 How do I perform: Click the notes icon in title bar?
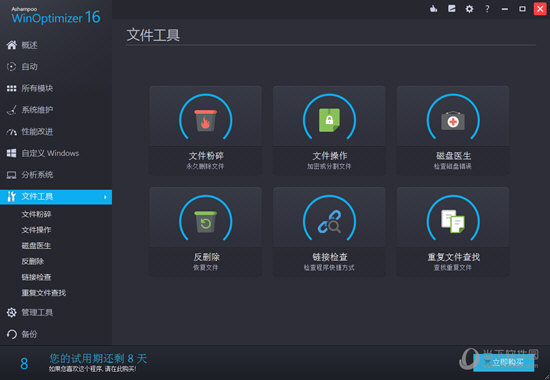(x=451, y=8)
